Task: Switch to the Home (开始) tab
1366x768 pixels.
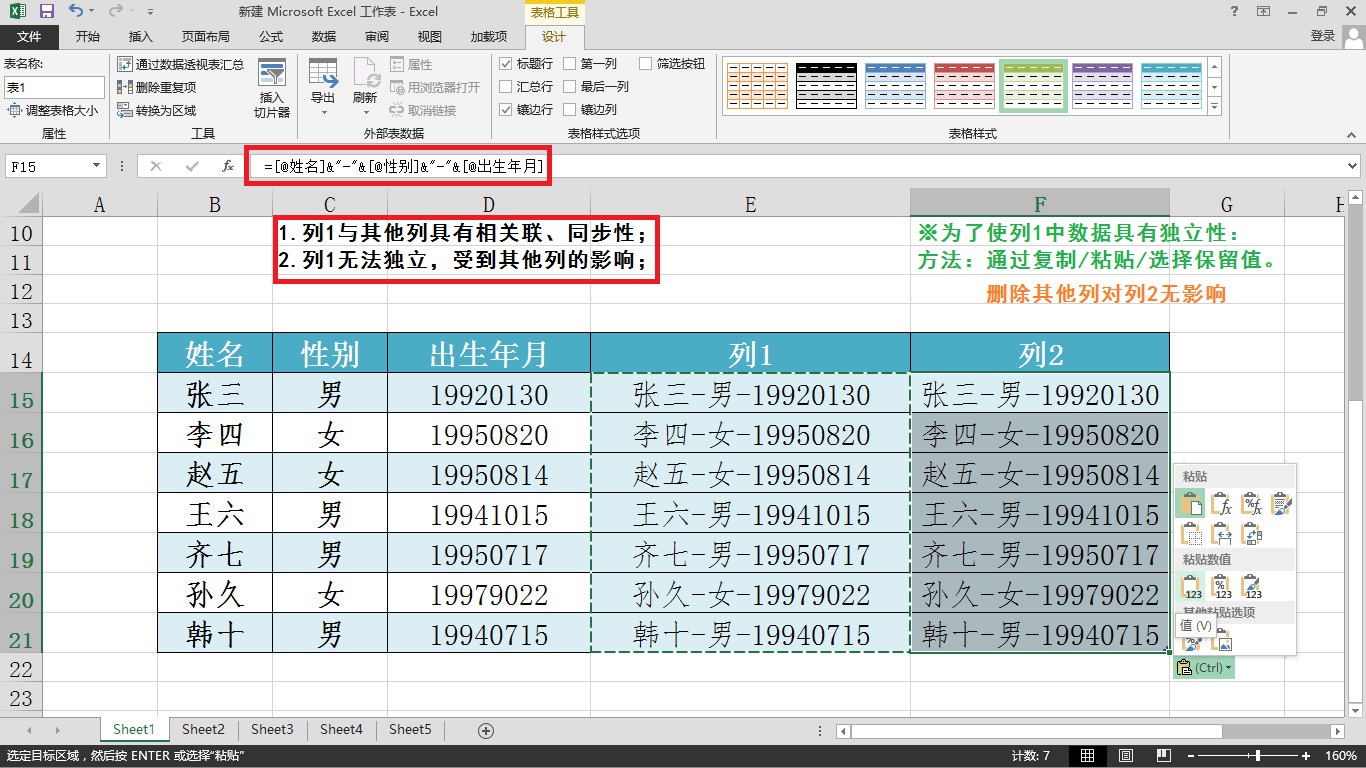Action: coord(88,37)
